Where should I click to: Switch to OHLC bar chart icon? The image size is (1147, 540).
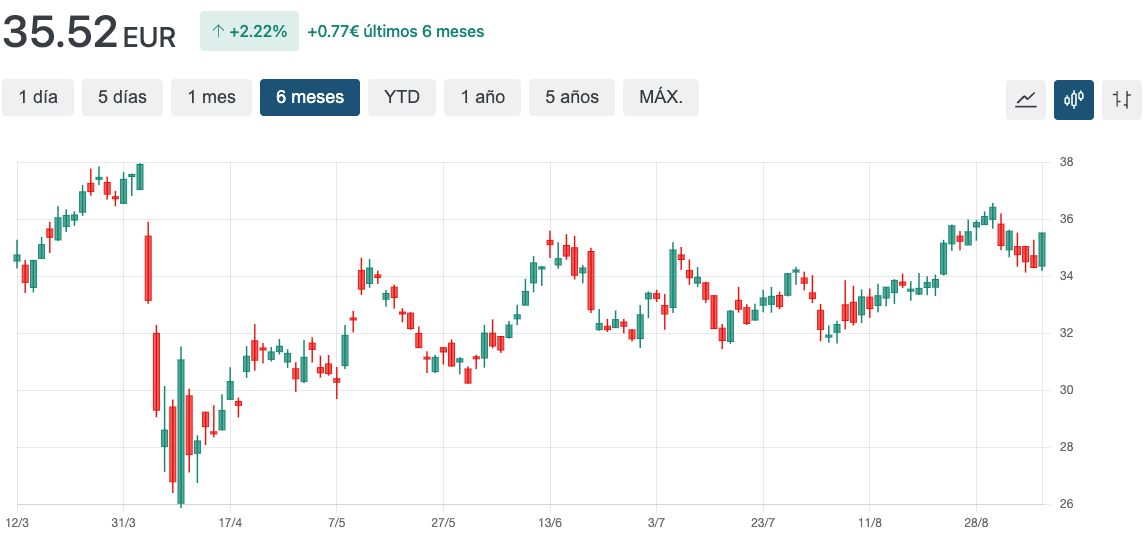[1122, 99]
